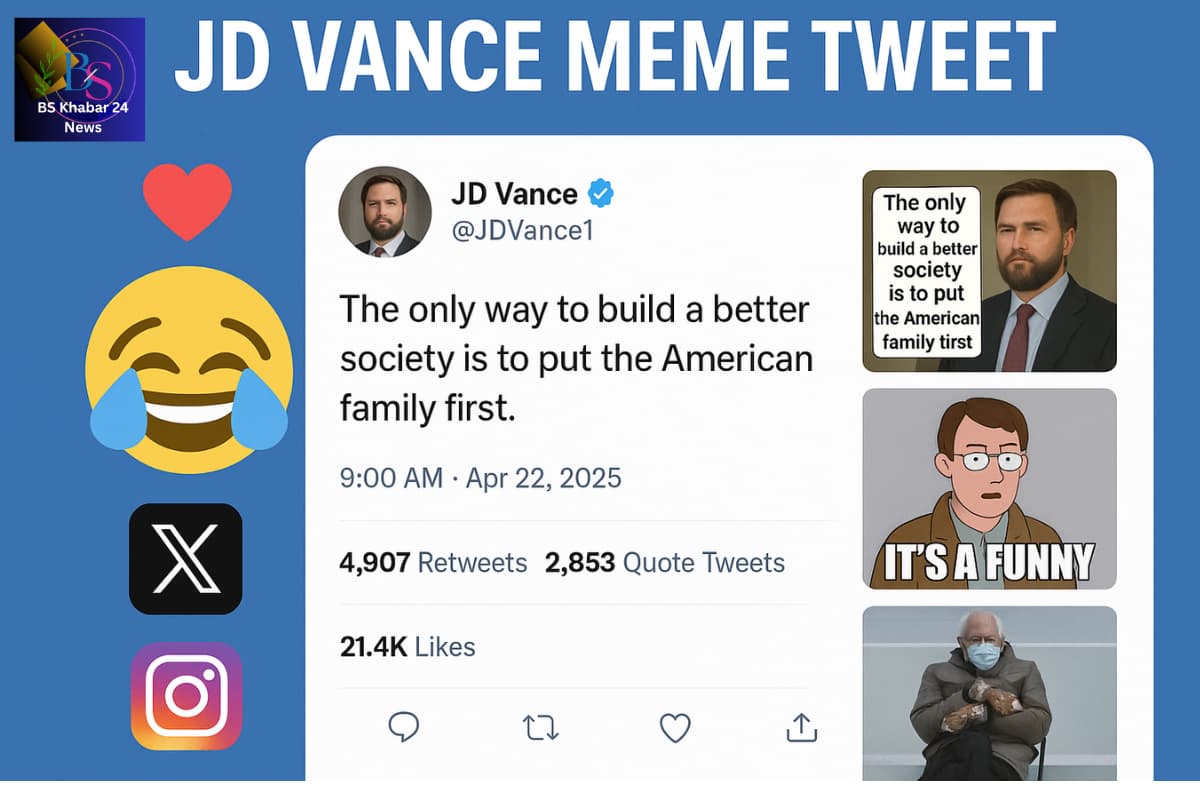The height and width of the screenshot is (800, 1200).
Task: Select the JD VANCE MEME TWEET header text
Action: (x=610, y=57)
